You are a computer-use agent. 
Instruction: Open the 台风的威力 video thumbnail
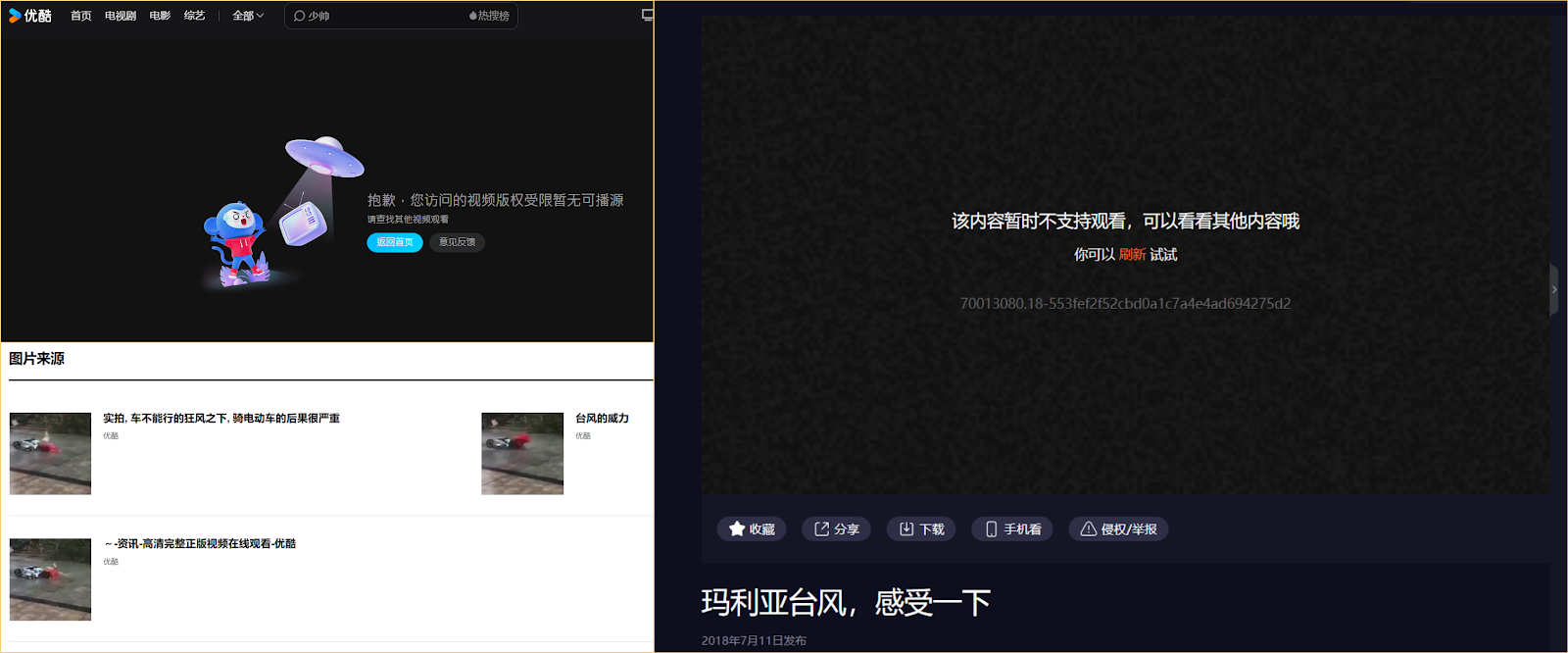522,453
